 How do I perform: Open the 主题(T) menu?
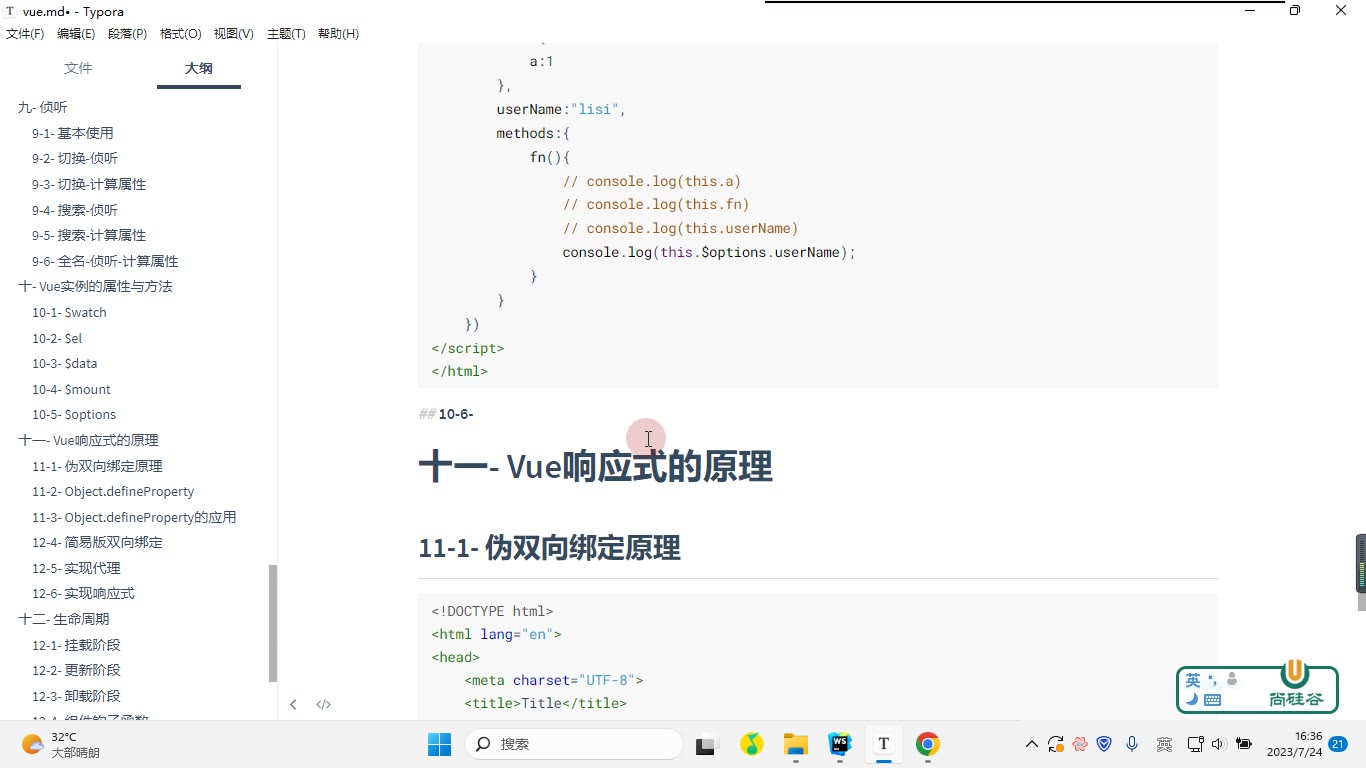[286, 34]
